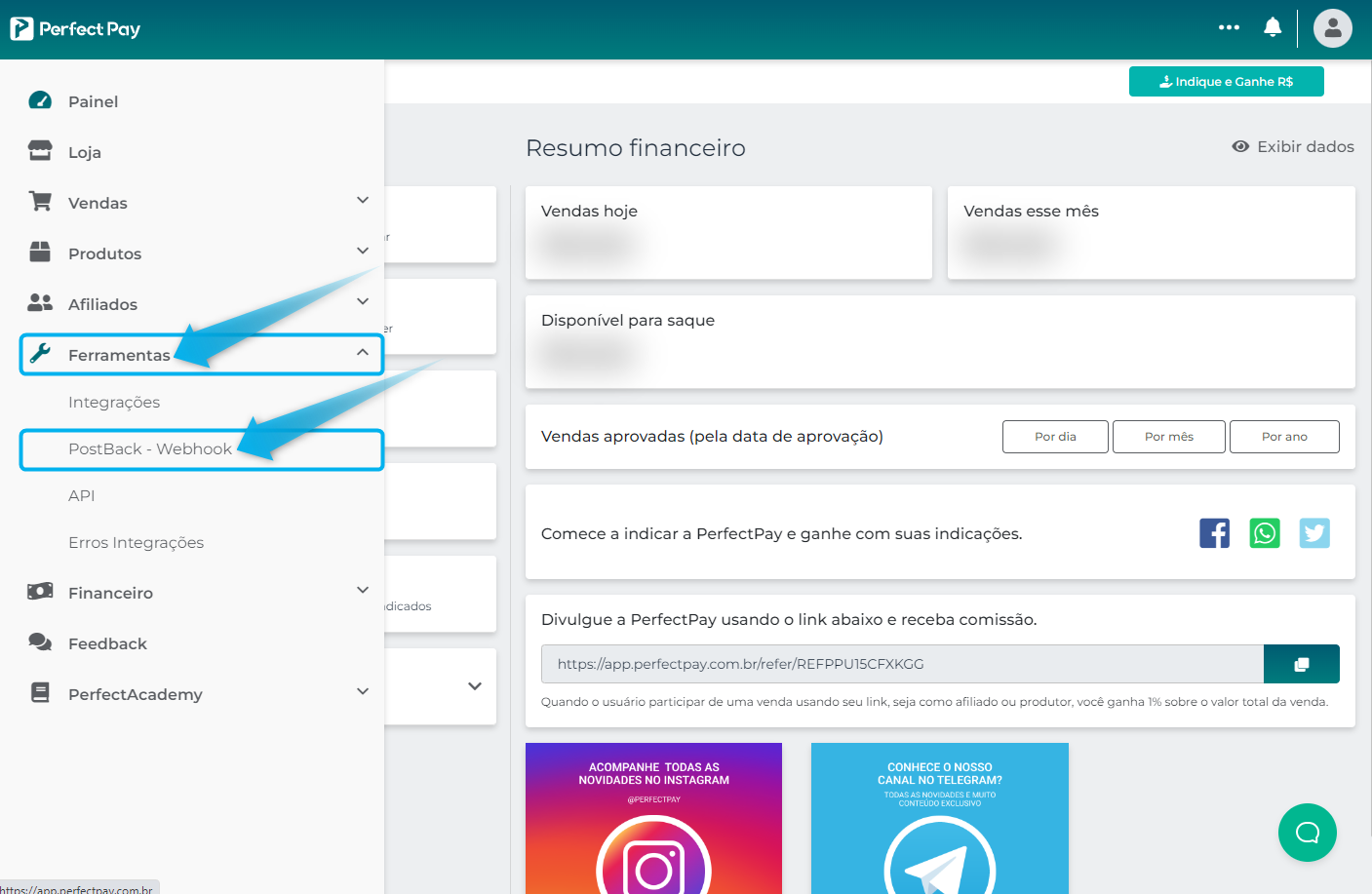Click the Indique e Ganhe R$ button
This screenshot has width=1372, height=894.
tap(1226, 82)
